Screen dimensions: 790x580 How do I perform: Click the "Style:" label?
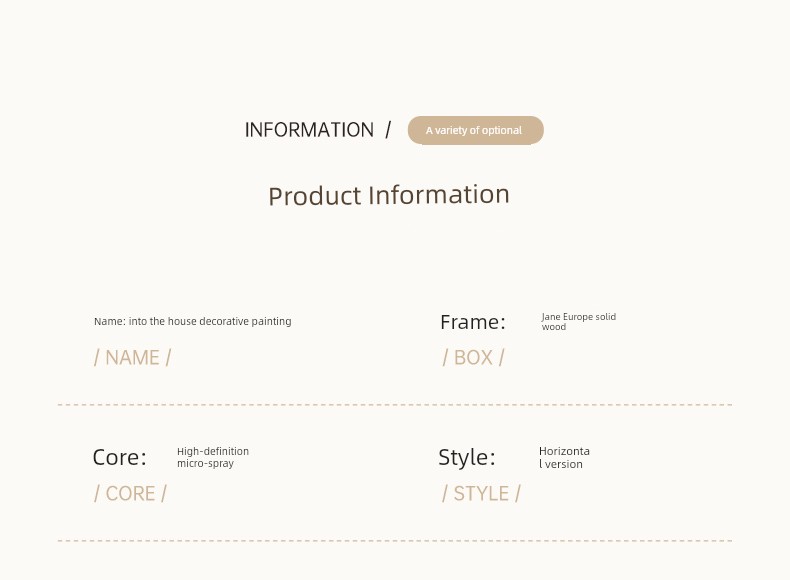[467, 458]
